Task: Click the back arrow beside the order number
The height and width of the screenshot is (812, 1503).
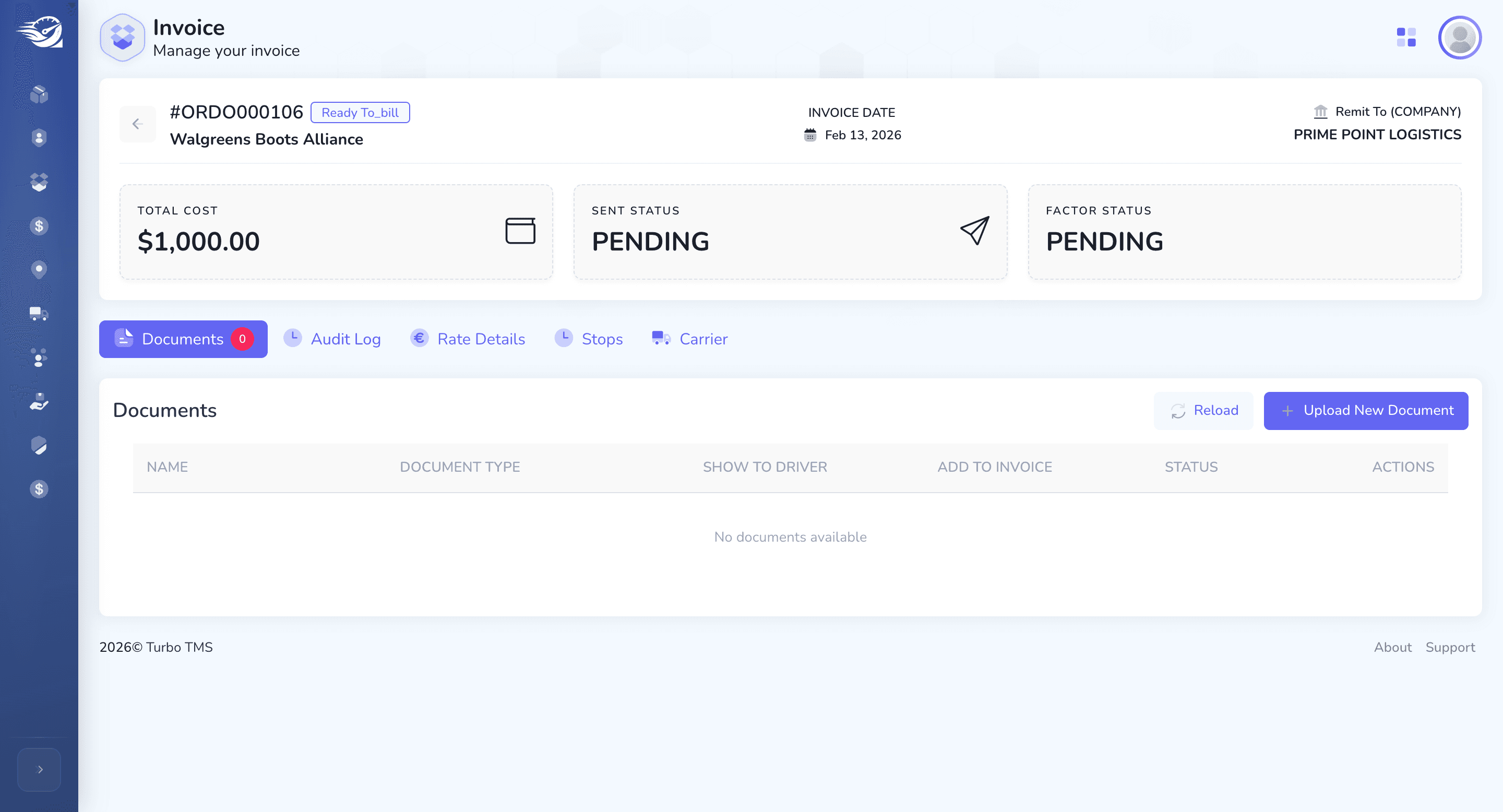Action: coord(138,124)
